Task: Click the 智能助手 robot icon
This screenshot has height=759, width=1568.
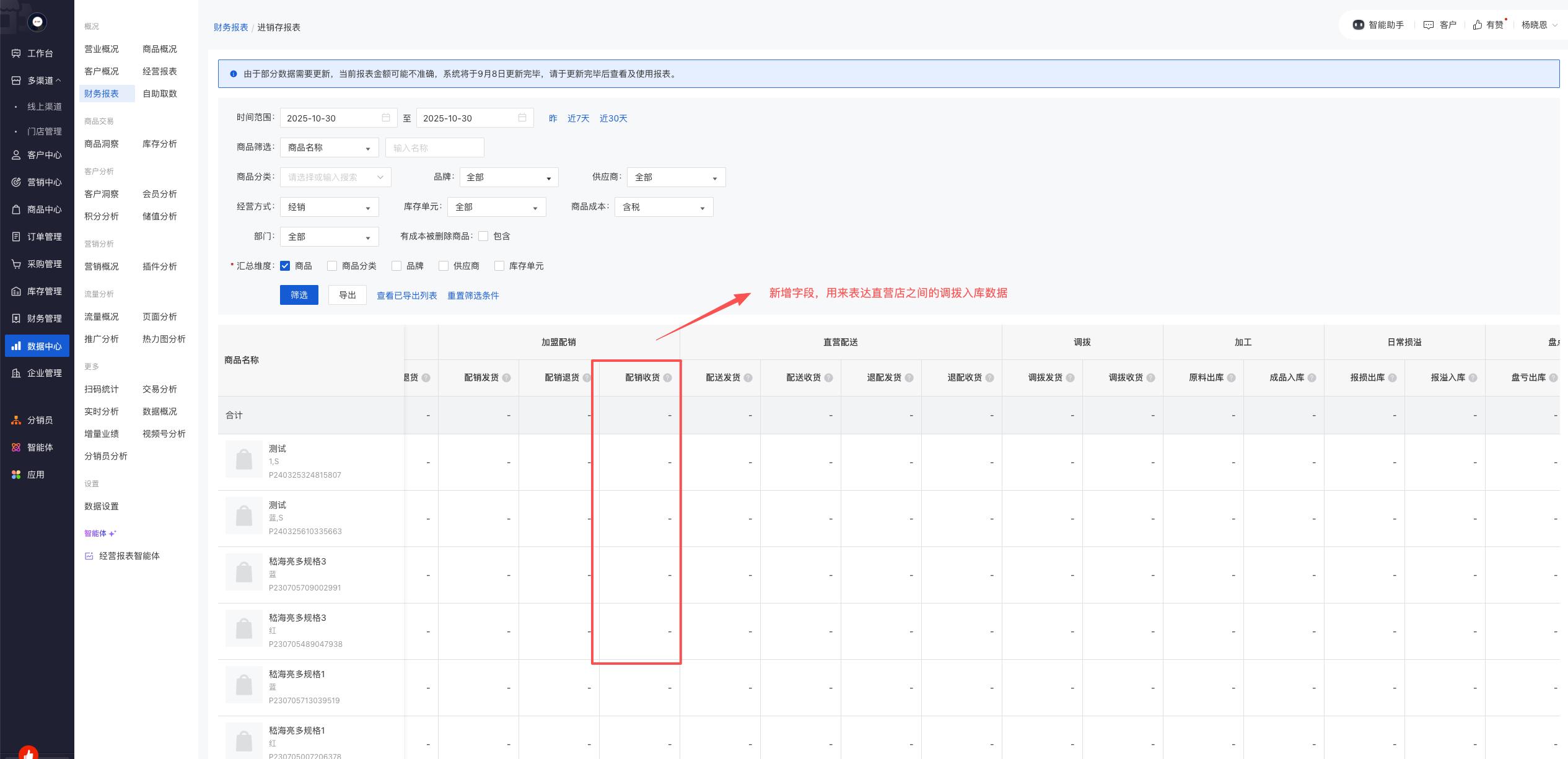Action: (x=1358, y=25)
